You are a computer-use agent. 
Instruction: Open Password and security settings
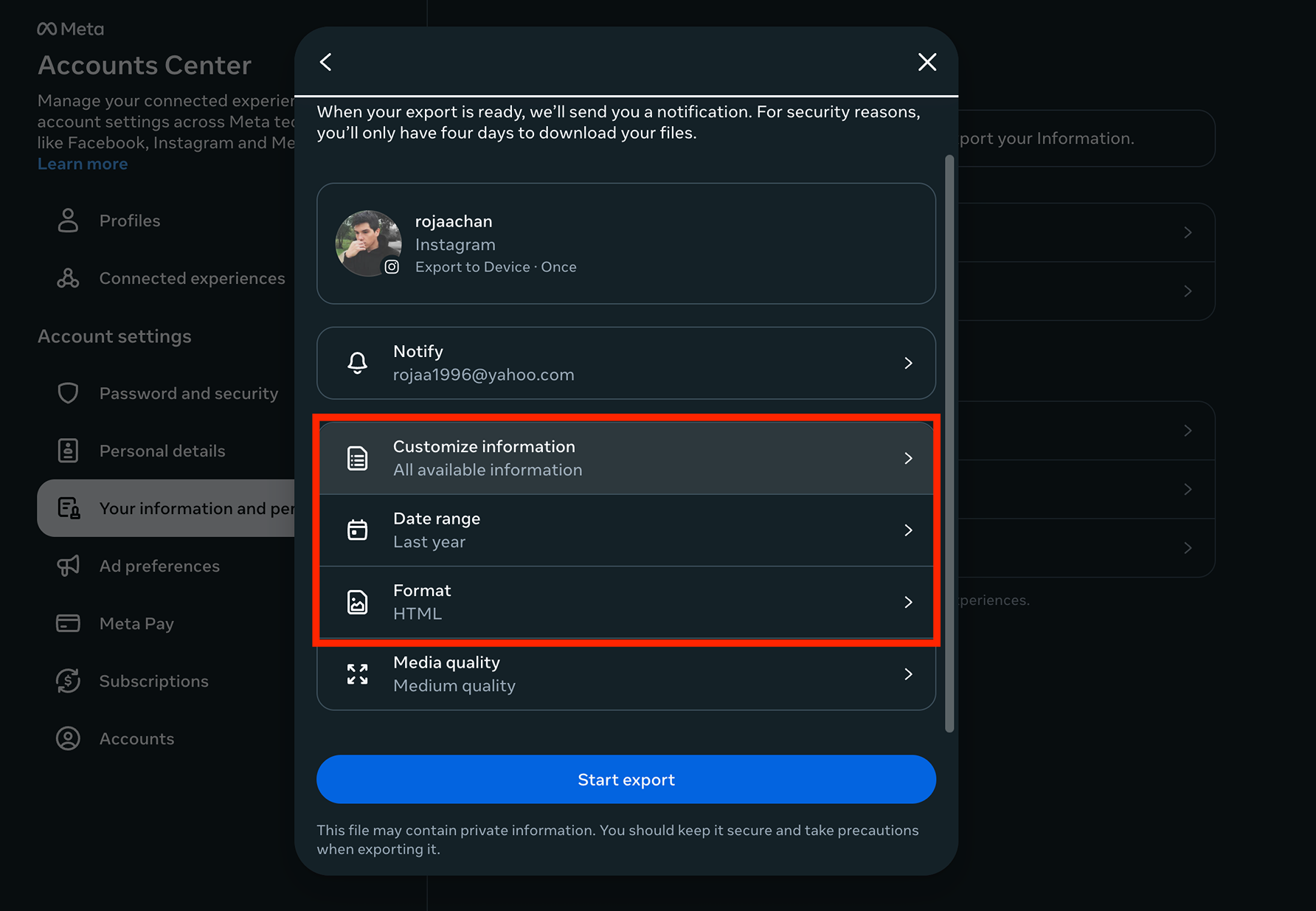188,393
